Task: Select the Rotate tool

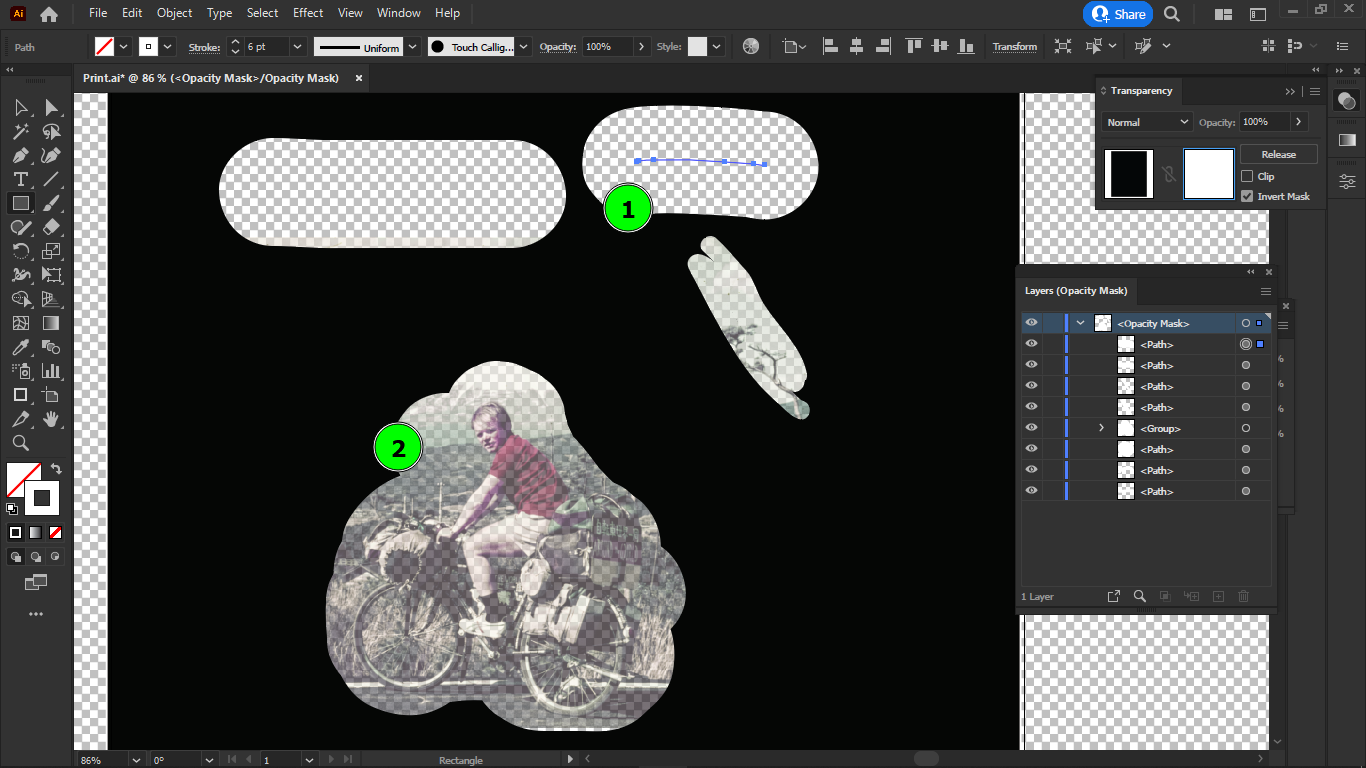Action: coord(22,251)
